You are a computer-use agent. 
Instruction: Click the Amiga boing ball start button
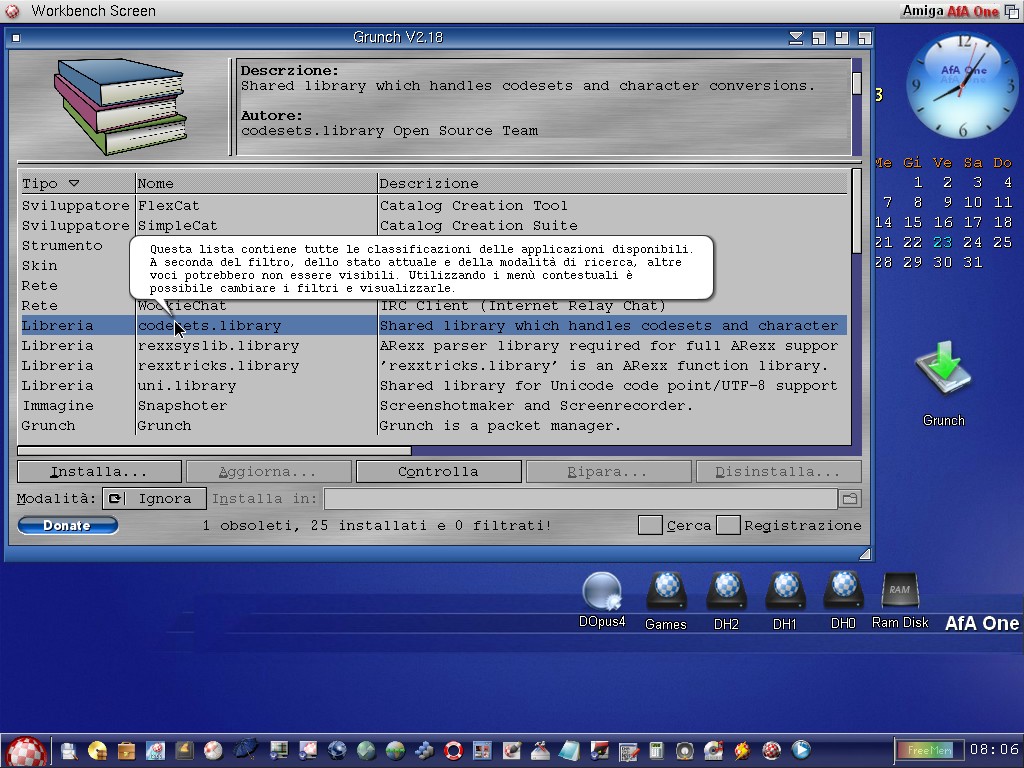25,750
